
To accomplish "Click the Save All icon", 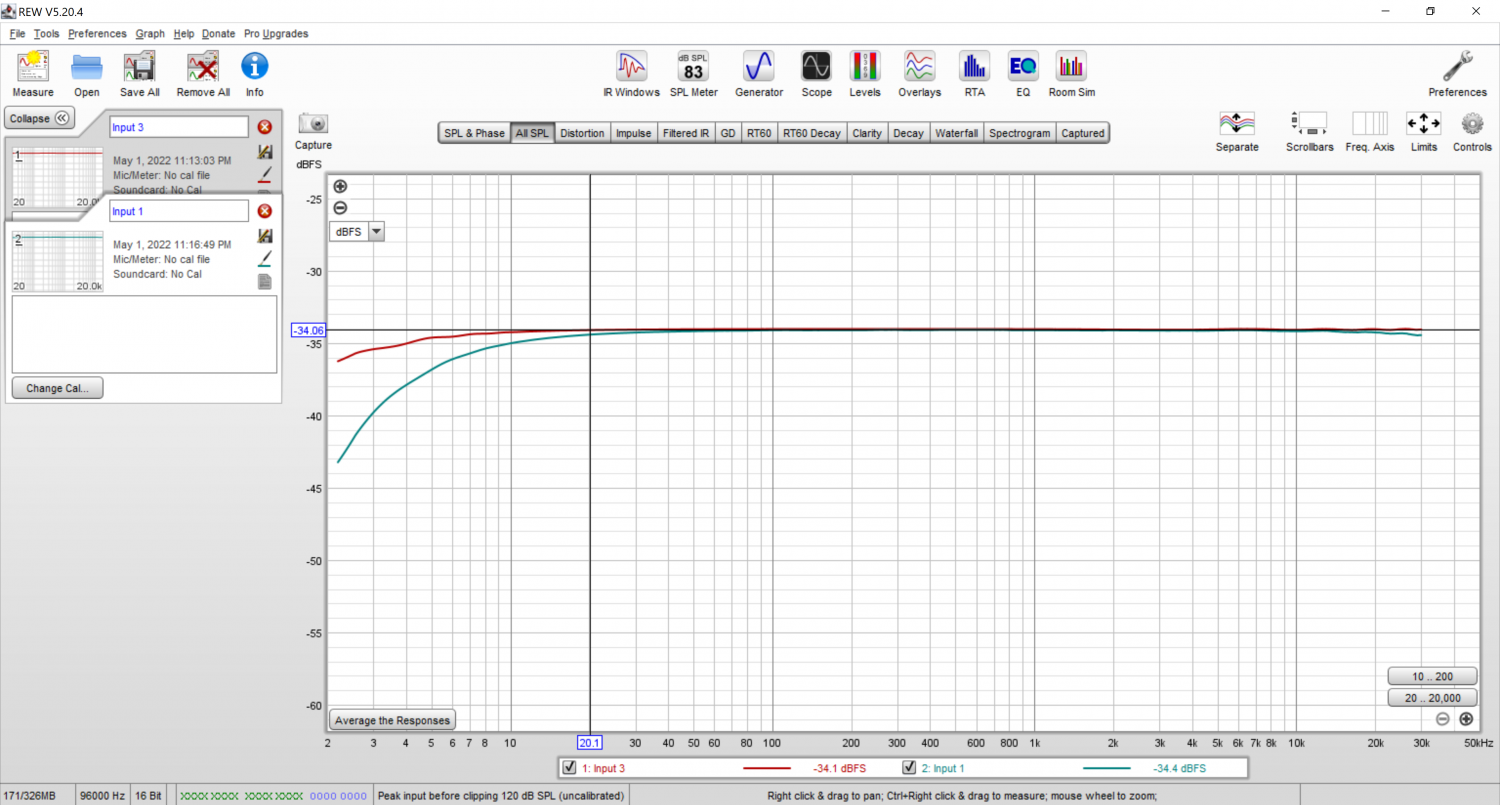I will pos(139,67).
